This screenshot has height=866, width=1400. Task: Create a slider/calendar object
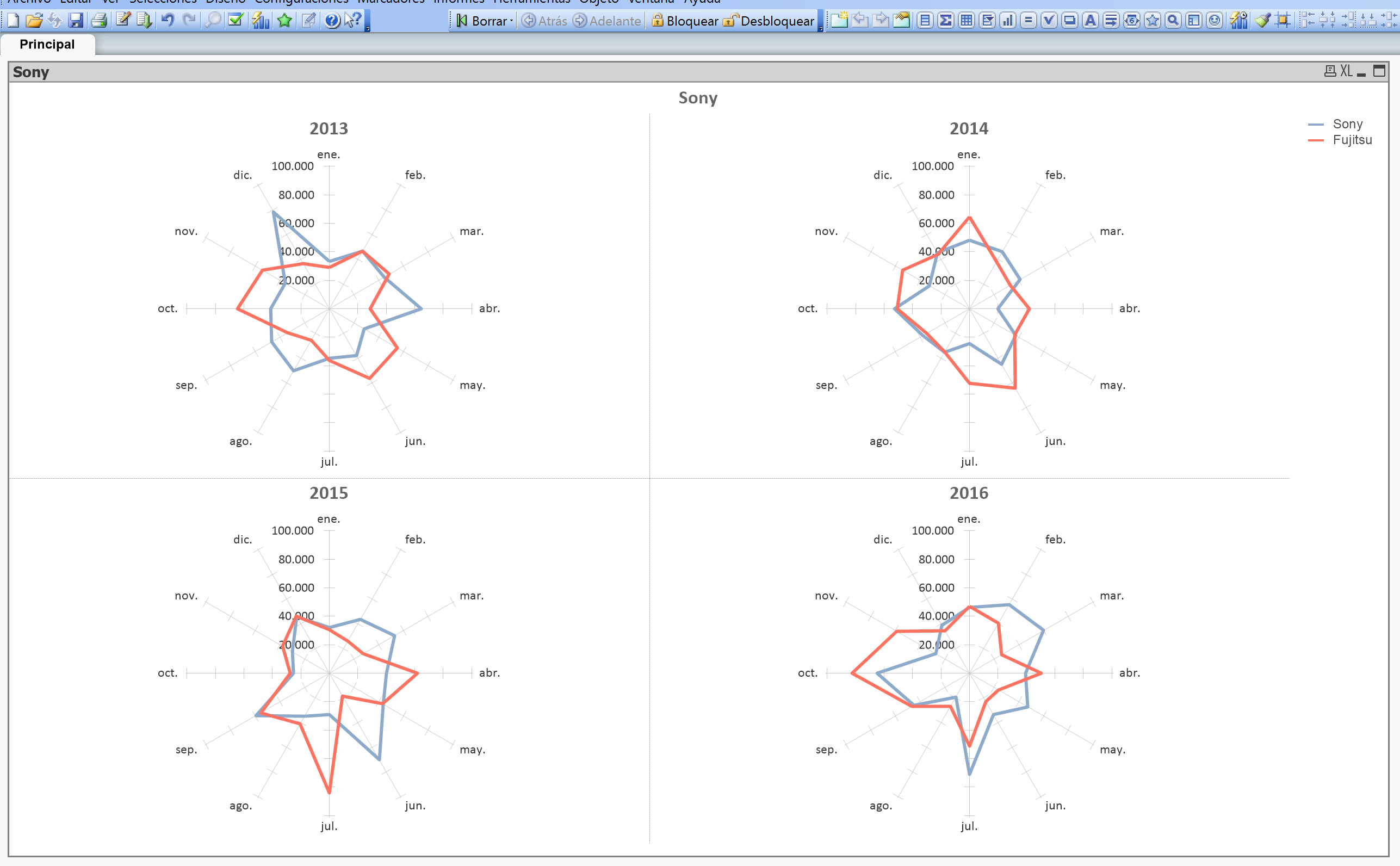click(x=1131, y=21)
